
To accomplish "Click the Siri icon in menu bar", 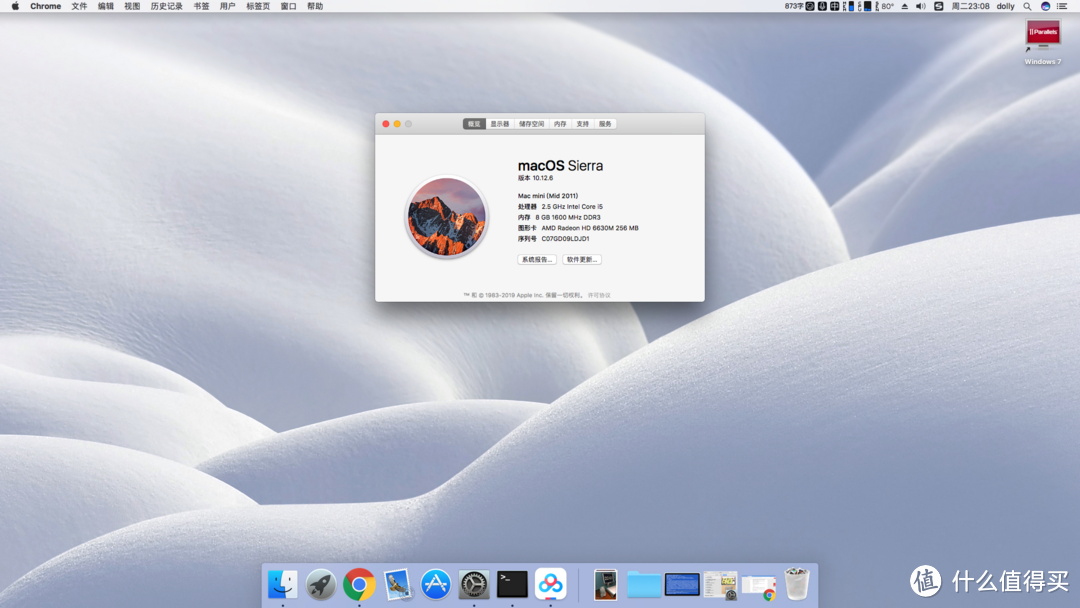I will [1046, 6].
